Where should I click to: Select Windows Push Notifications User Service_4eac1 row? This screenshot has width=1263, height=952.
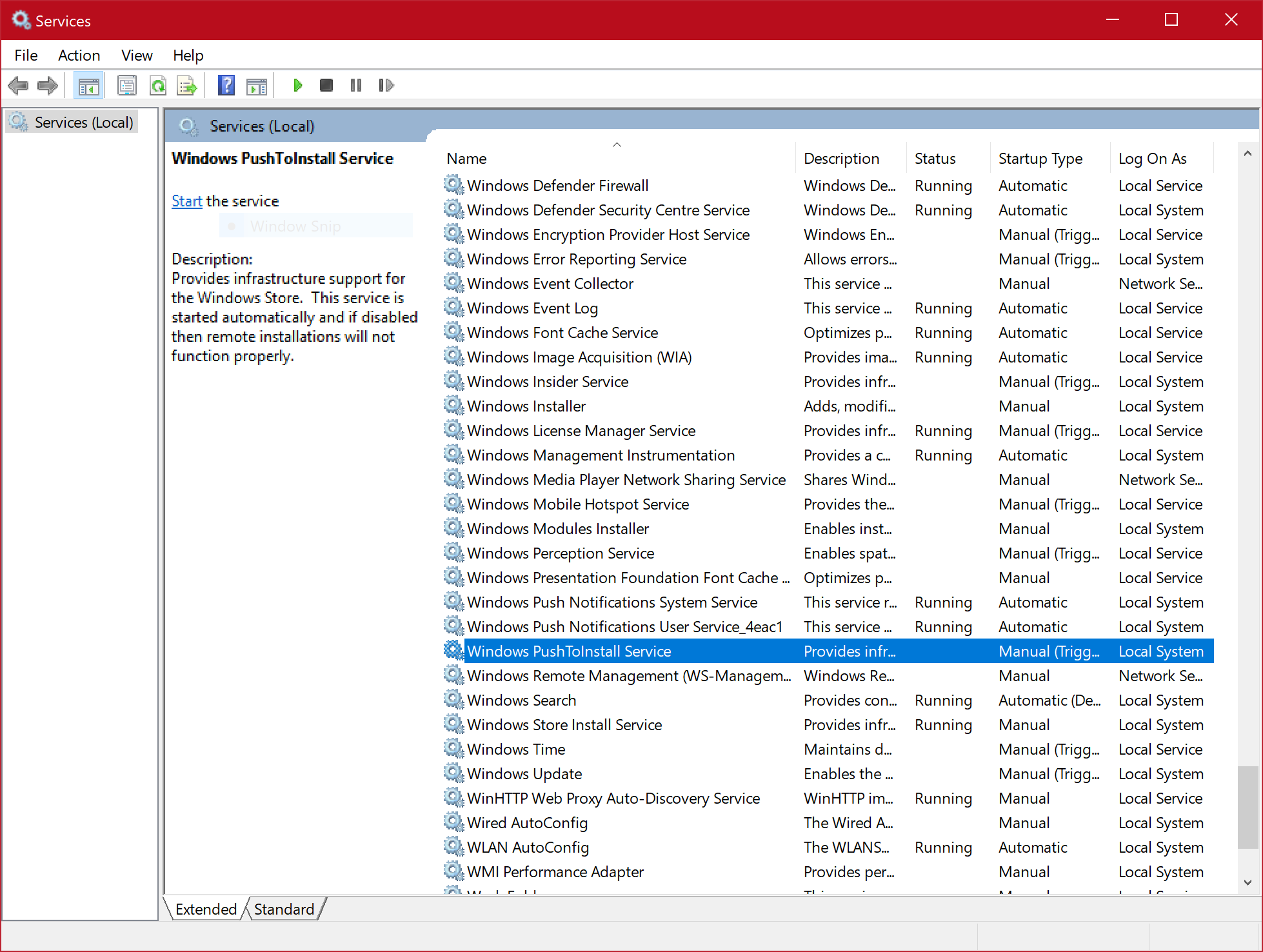click(x=828, y=627)
